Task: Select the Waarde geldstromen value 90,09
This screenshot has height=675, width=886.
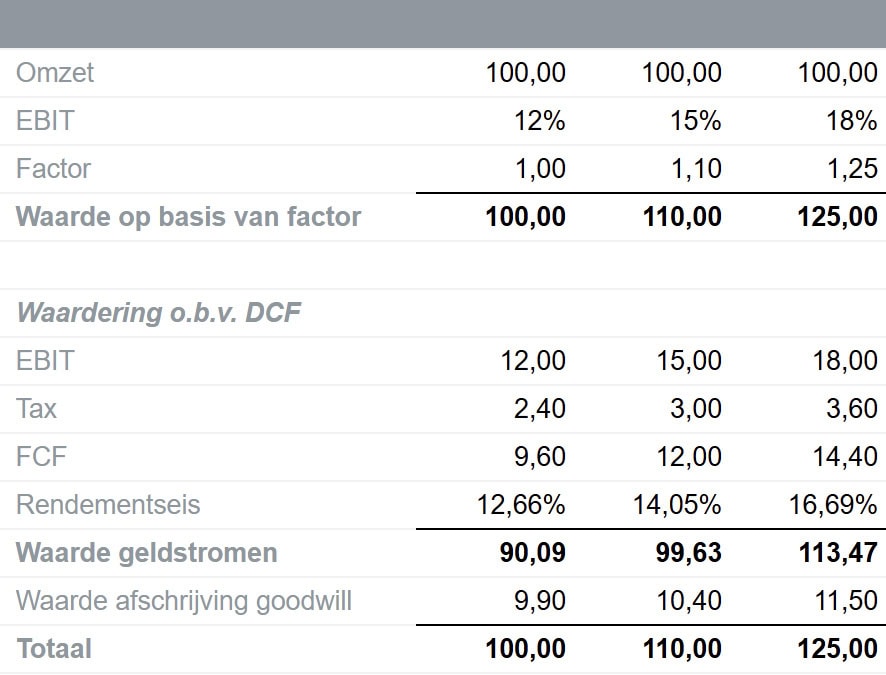Action: pos(533,553)
